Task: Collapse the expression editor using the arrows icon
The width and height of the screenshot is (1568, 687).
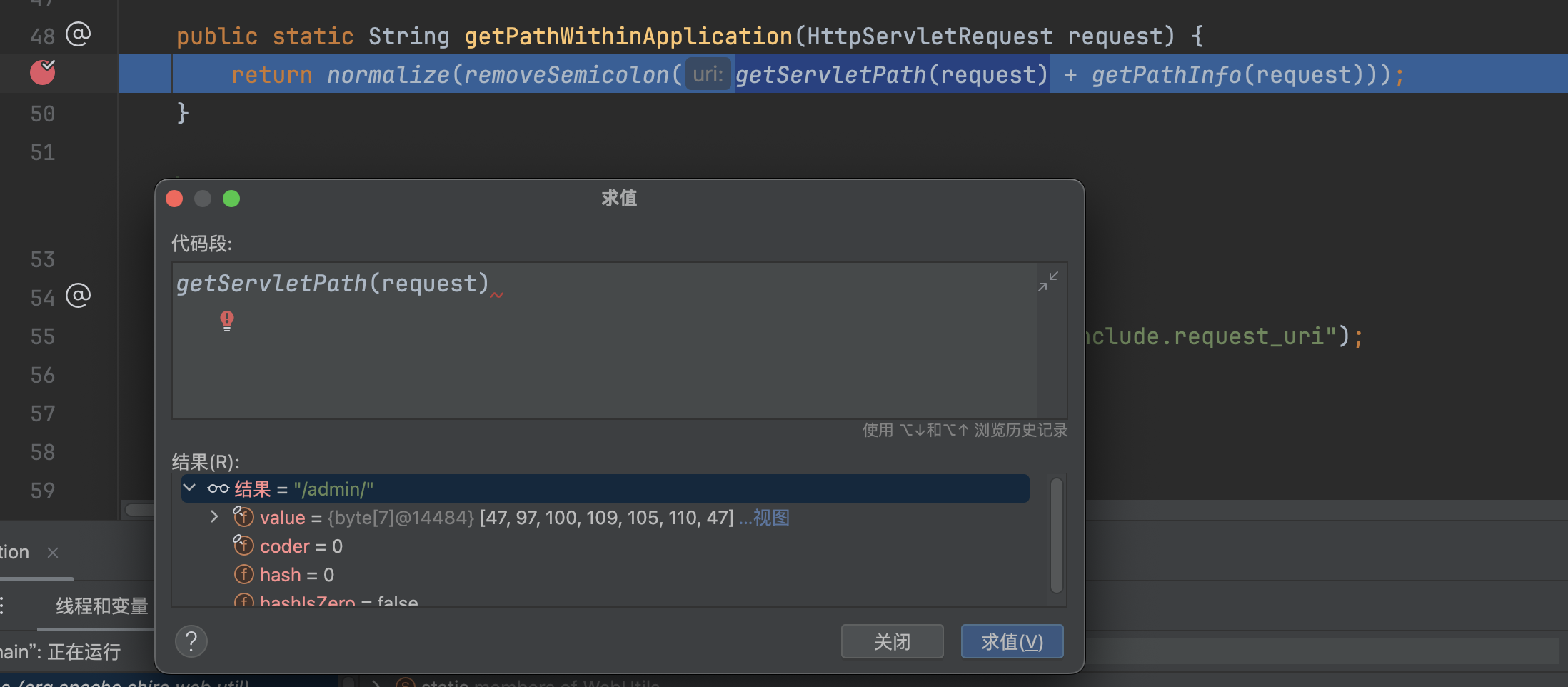Action: 1047,281
